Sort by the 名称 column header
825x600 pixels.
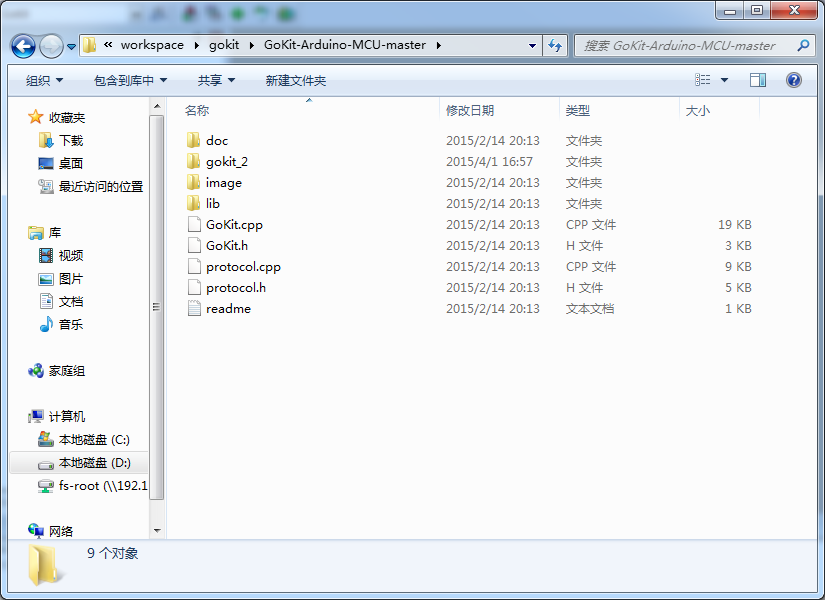point(303,111)
